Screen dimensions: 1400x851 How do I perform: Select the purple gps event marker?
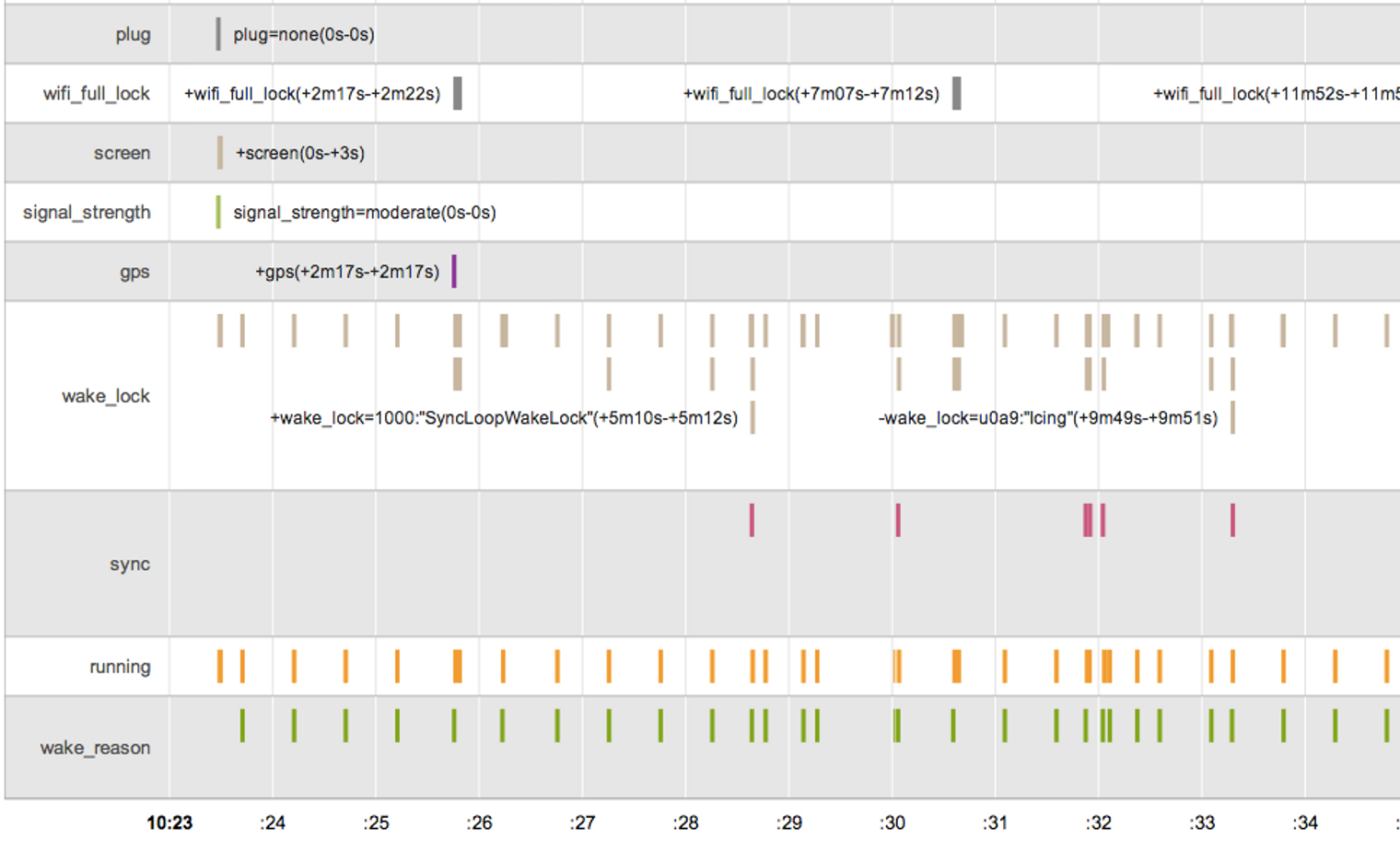(454, 272)
